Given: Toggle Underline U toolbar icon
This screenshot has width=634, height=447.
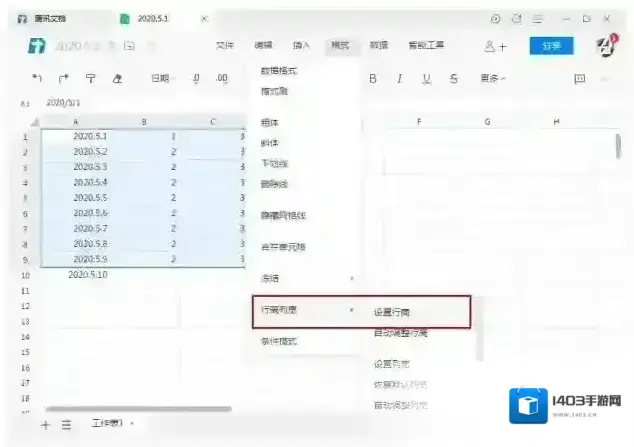Looking at the screenshot, I should pos(426,78).
